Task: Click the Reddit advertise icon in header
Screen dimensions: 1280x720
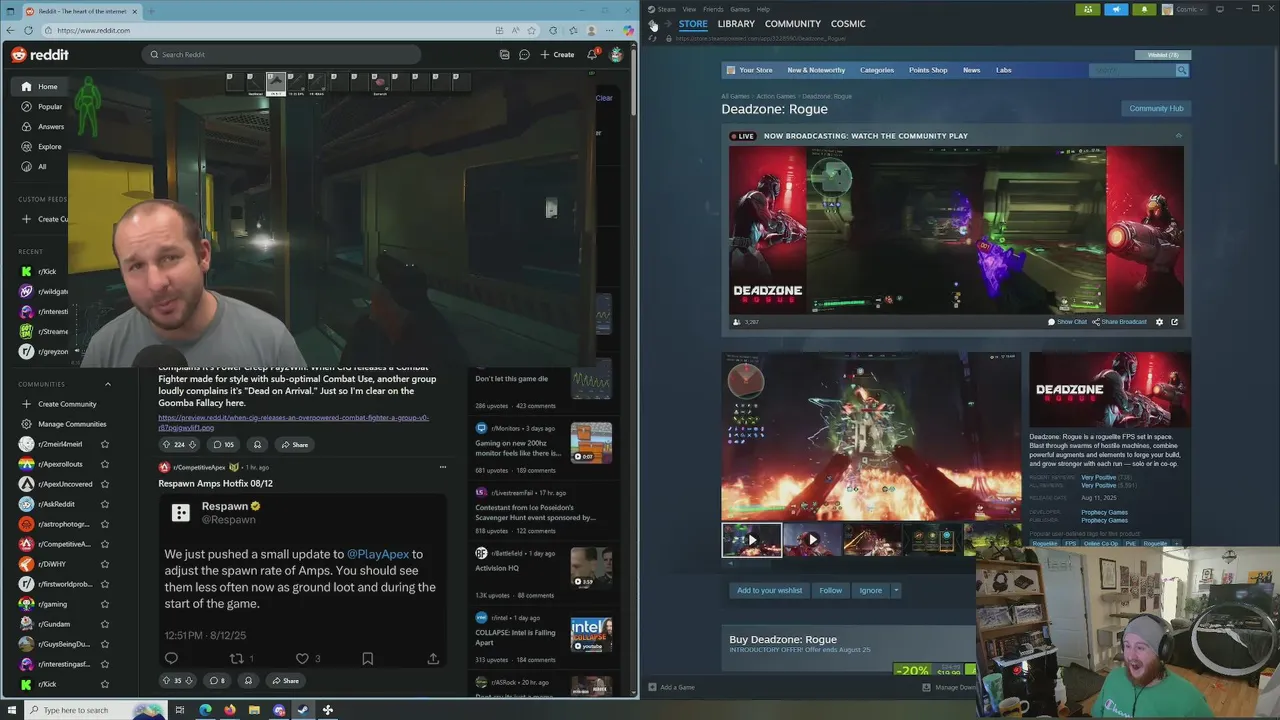Action: coord(504,55)
